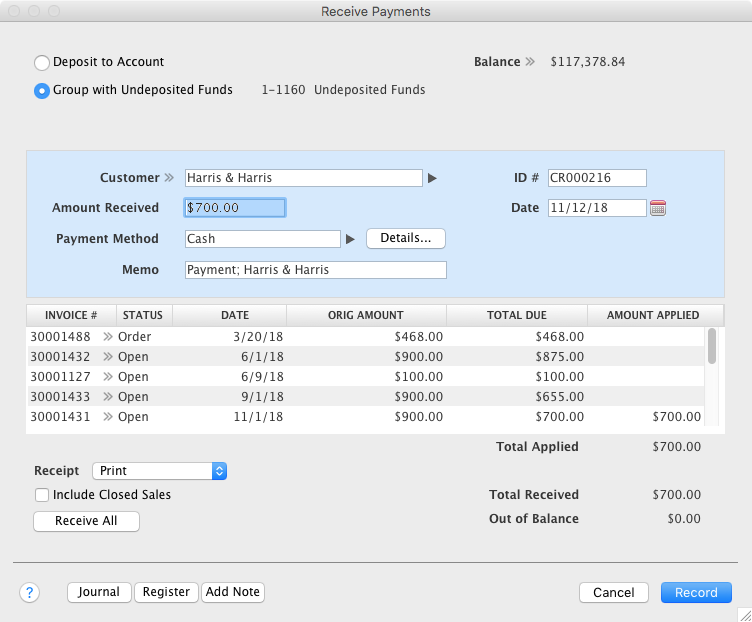Open the Register button
Image resolution: width=752 pixels, height=622 pixels.
coord(166,592)
